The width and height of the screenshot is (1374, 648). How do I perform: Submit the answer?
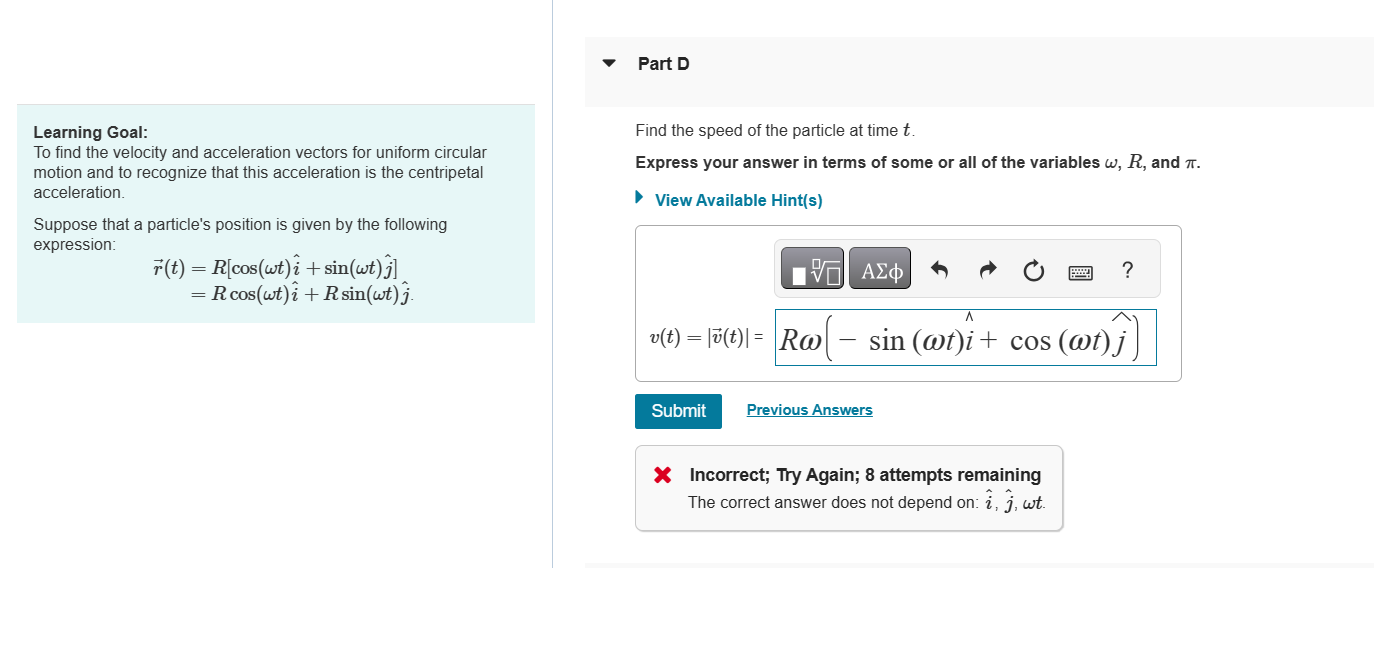[678, 411]
